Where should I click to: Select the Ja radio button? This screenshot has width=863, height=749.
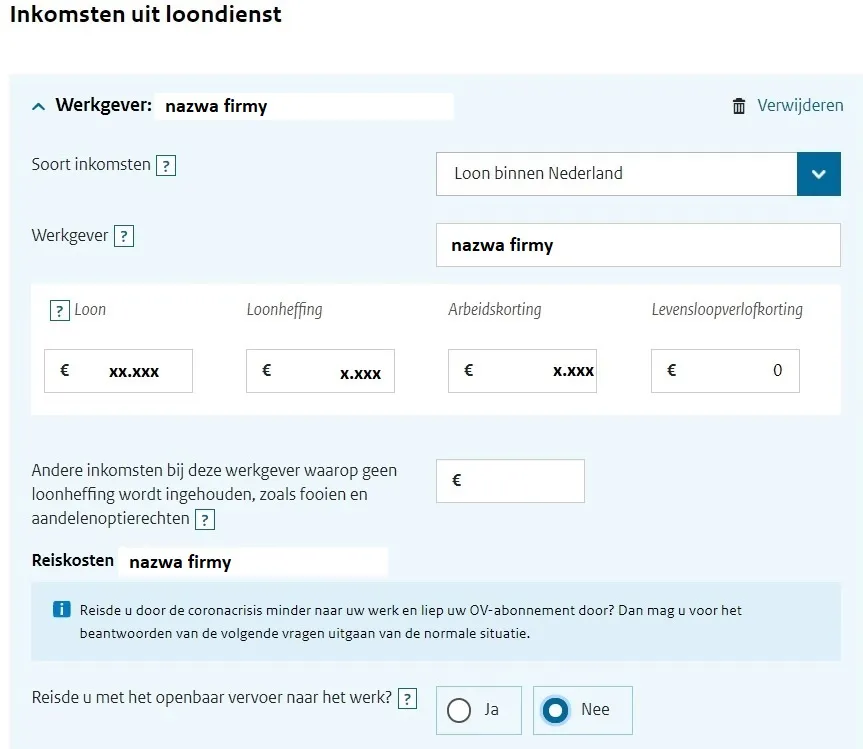pyautogui.click(x=460, y=710)
